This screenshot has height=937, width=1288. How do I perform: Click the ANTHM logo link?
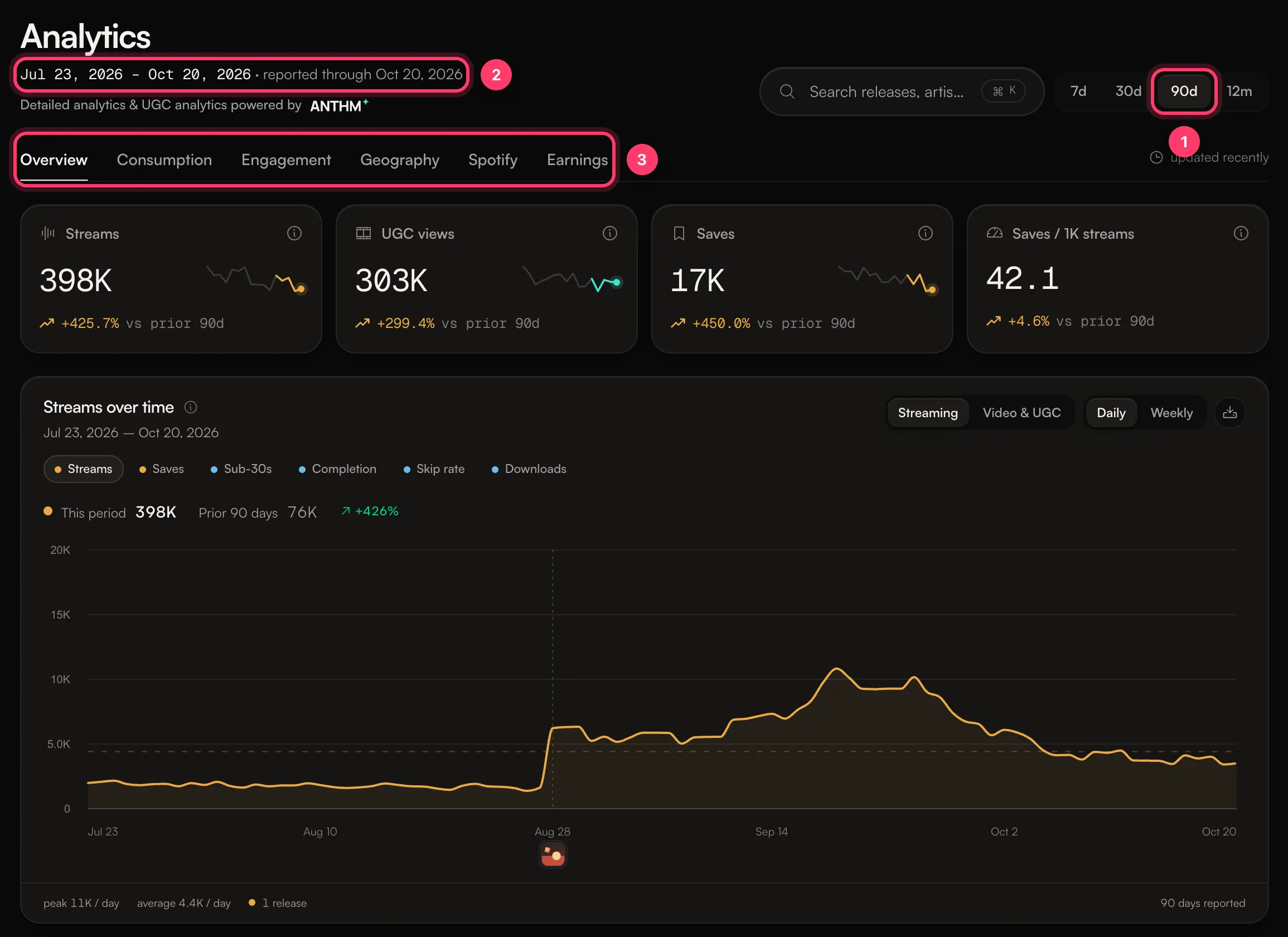[x=339, y=105]
